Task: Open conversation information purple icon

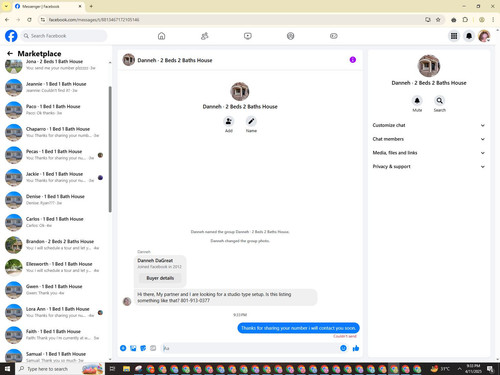Action: point(353,60)
